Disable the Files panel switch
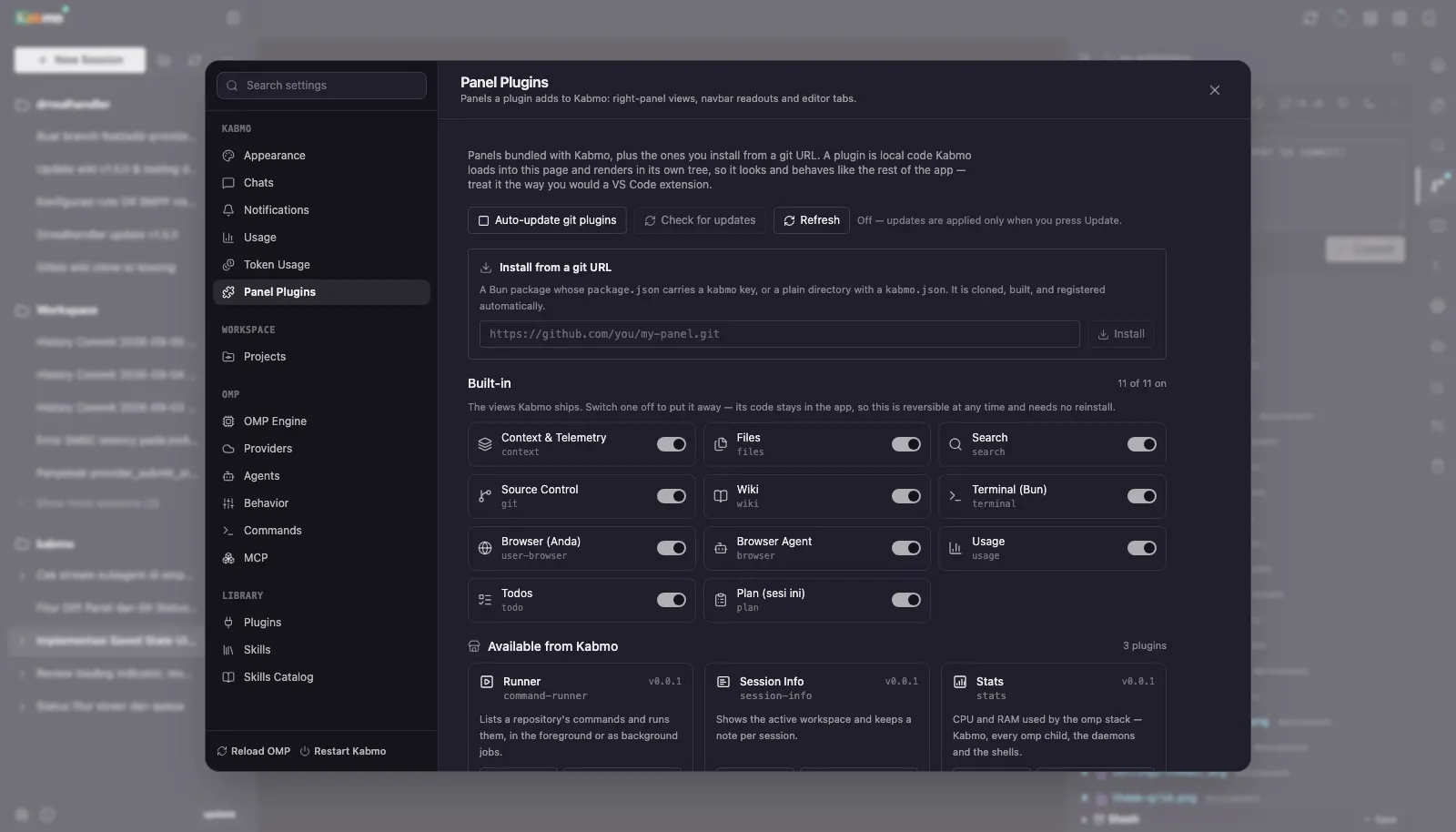 tap(906, 444)
